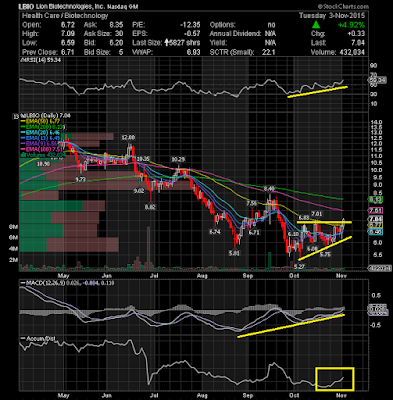Screen dimensions: 393x400
Task: Click the Volume value 432,034 in the header
Action: [x=351, y=52]
